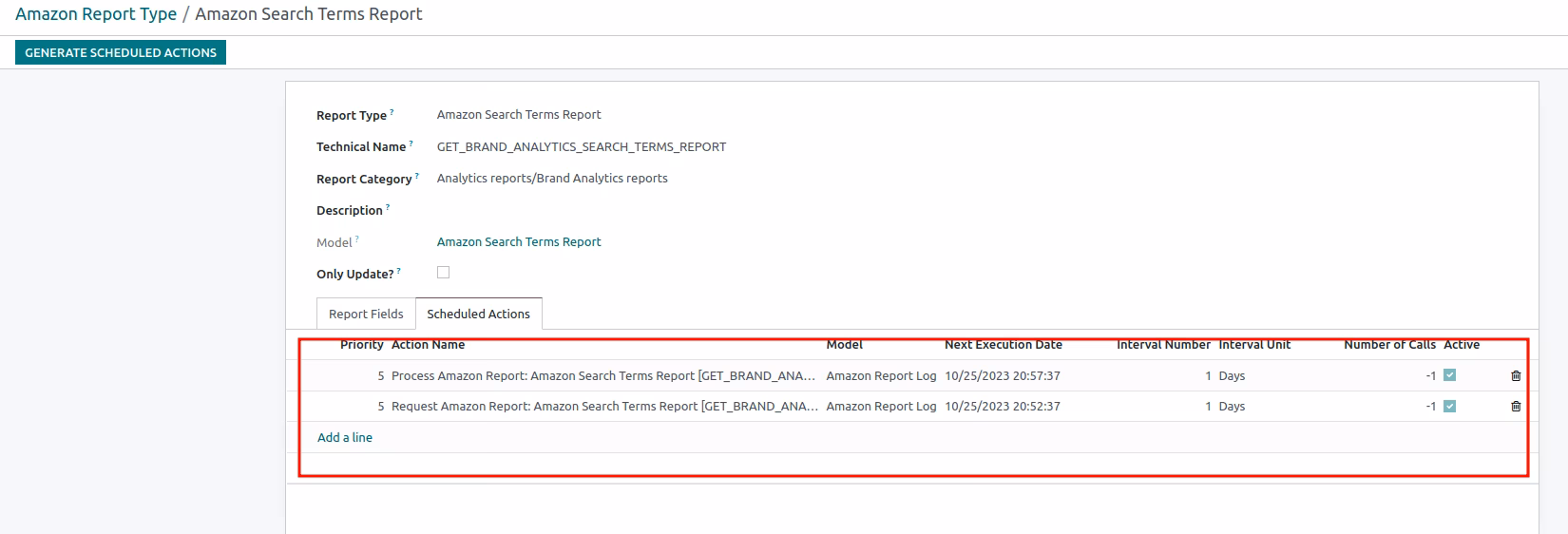Viewport: 1568px width, 534px height.
Task: Click next execution date 10/25/2023 20:57:37
Action: point(1003,376)
